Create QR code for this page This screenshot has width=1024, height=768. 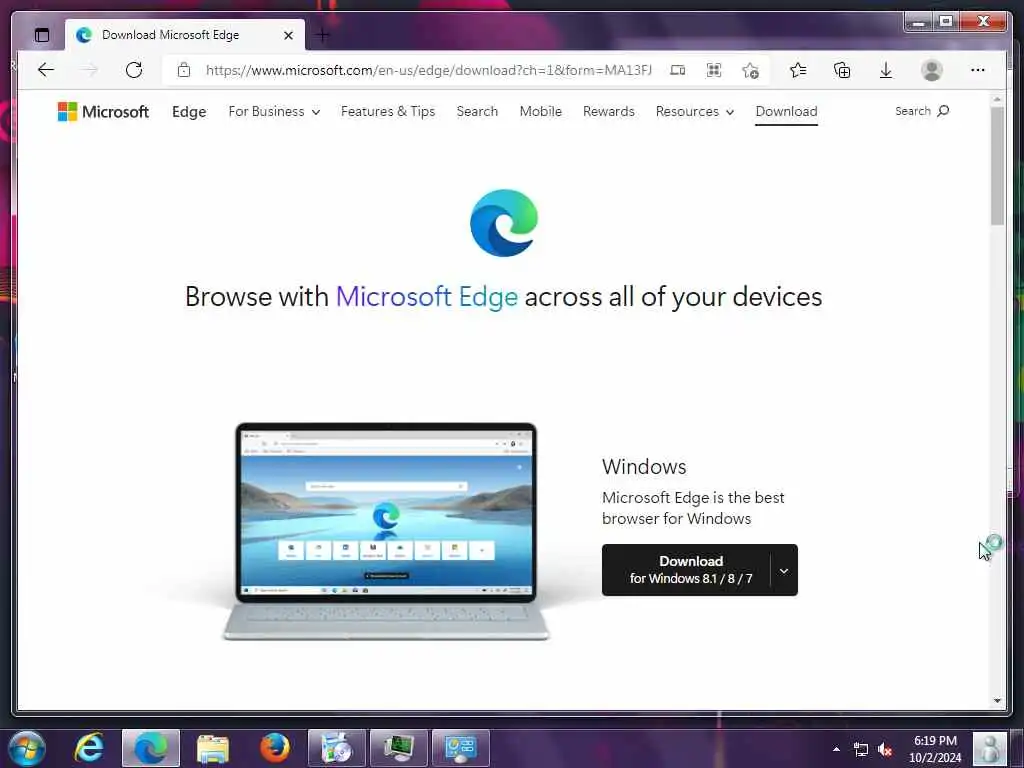(x=714, y=70)
